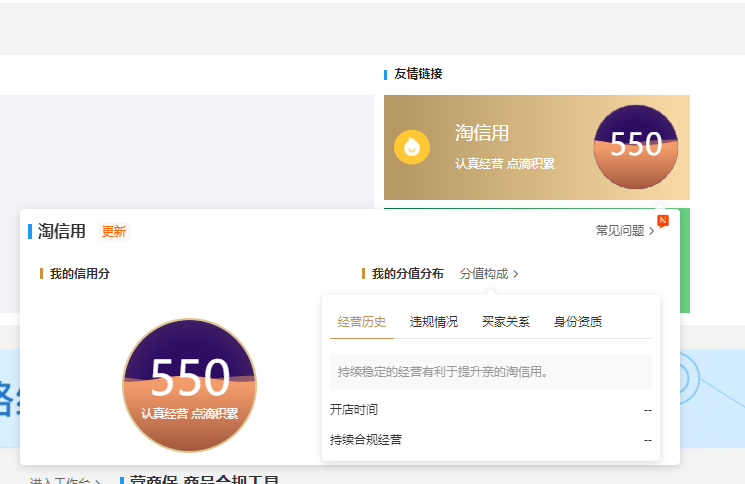This screenshot has width=745, height=484.
Task: Click the yellow flame icon on 淘信用 banner
Action: (412, 147)
